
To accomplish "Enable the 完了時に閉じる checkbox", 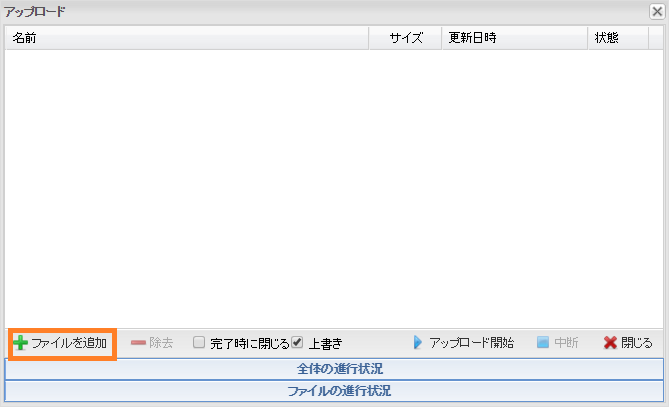I will pos(199,342).
